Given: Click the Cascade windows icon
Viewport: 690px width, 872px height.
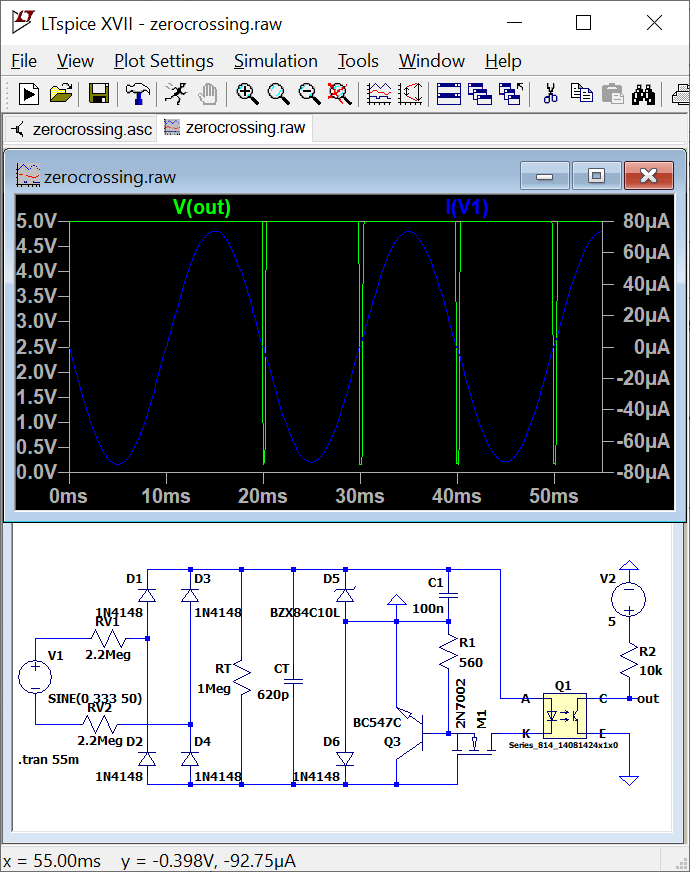Looking at the screenshot, I should click(x=480, y=94).
